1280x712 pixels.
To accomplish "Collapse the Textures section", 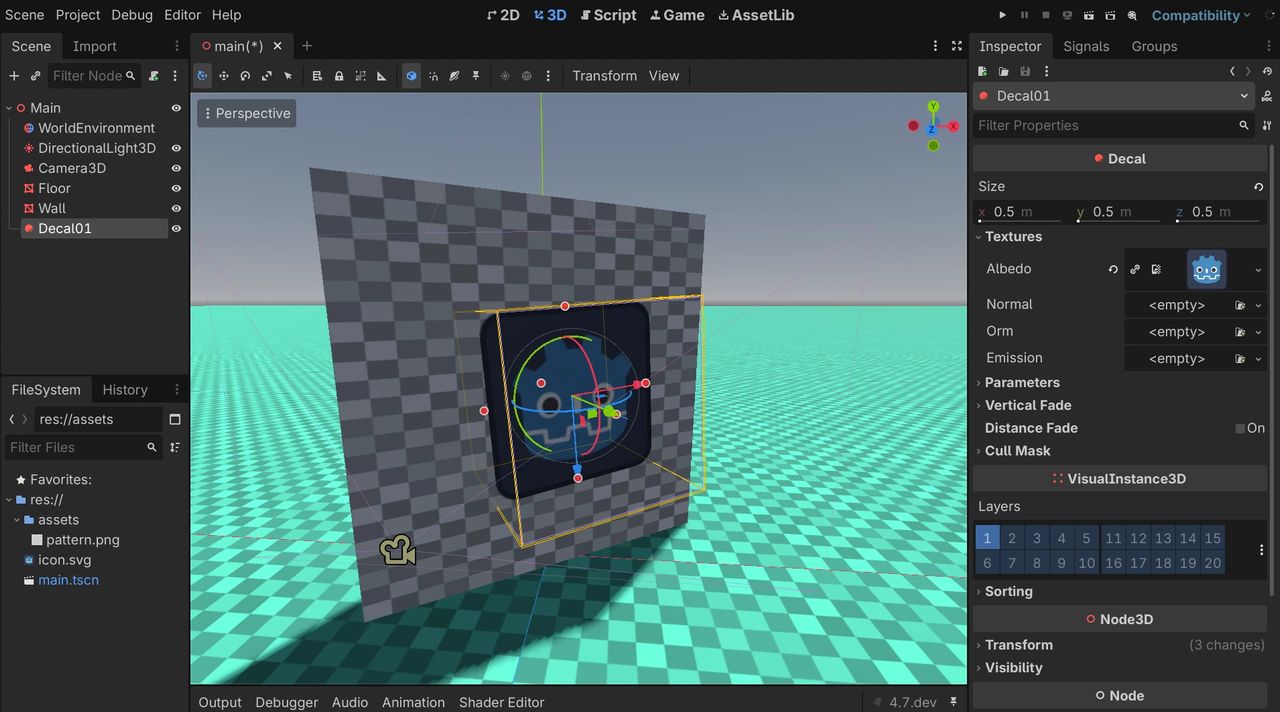I will point(1013,237).
